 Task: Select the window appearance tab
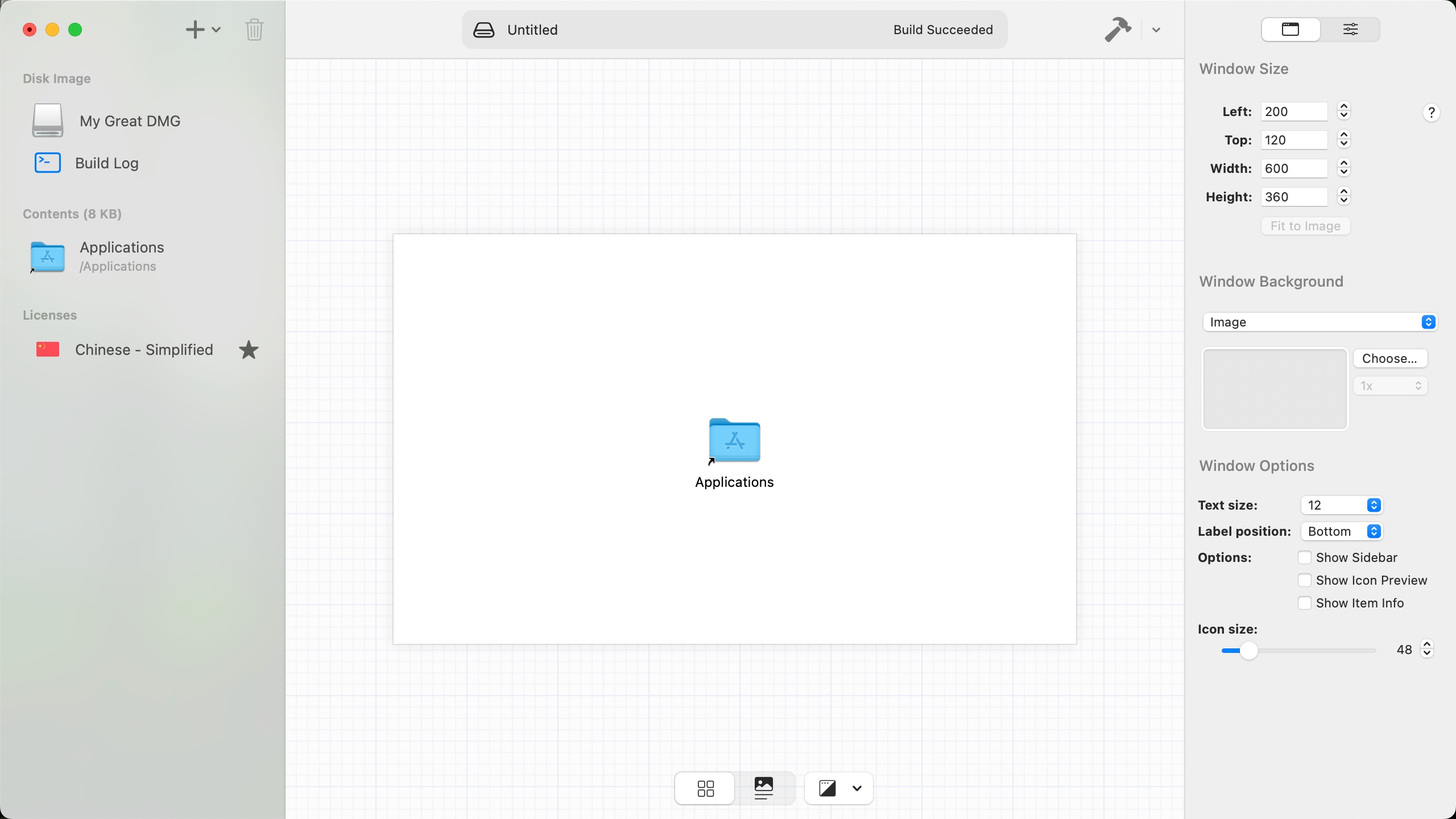[x=1290, y=30]
